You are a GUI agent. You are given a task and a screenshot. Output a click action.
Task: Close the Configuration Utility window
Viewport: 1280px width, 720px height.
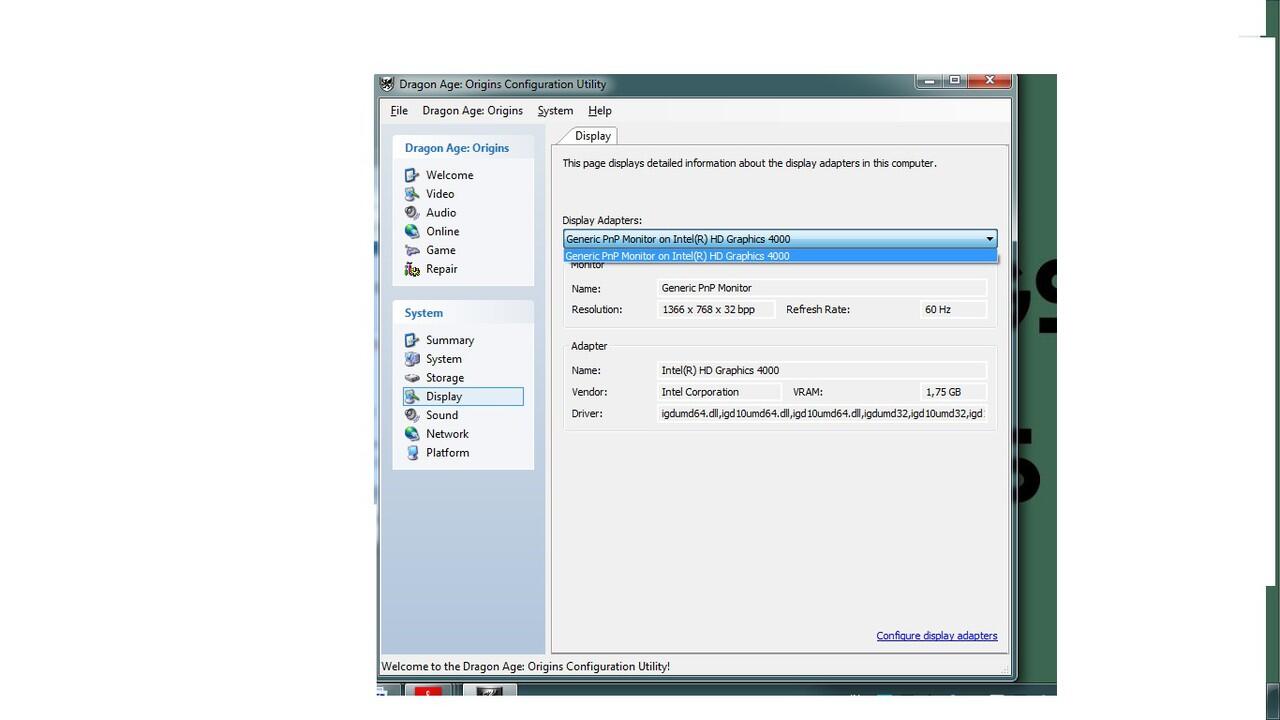(x=989, y=80)
